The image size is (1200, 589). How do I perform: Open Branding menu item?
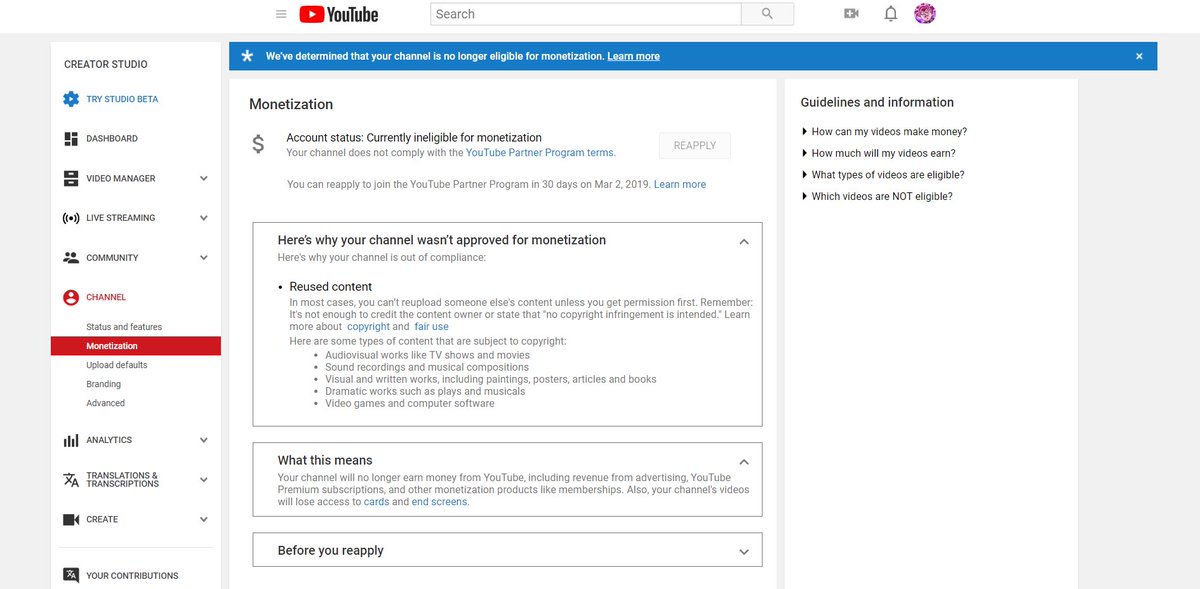[103, 384]
